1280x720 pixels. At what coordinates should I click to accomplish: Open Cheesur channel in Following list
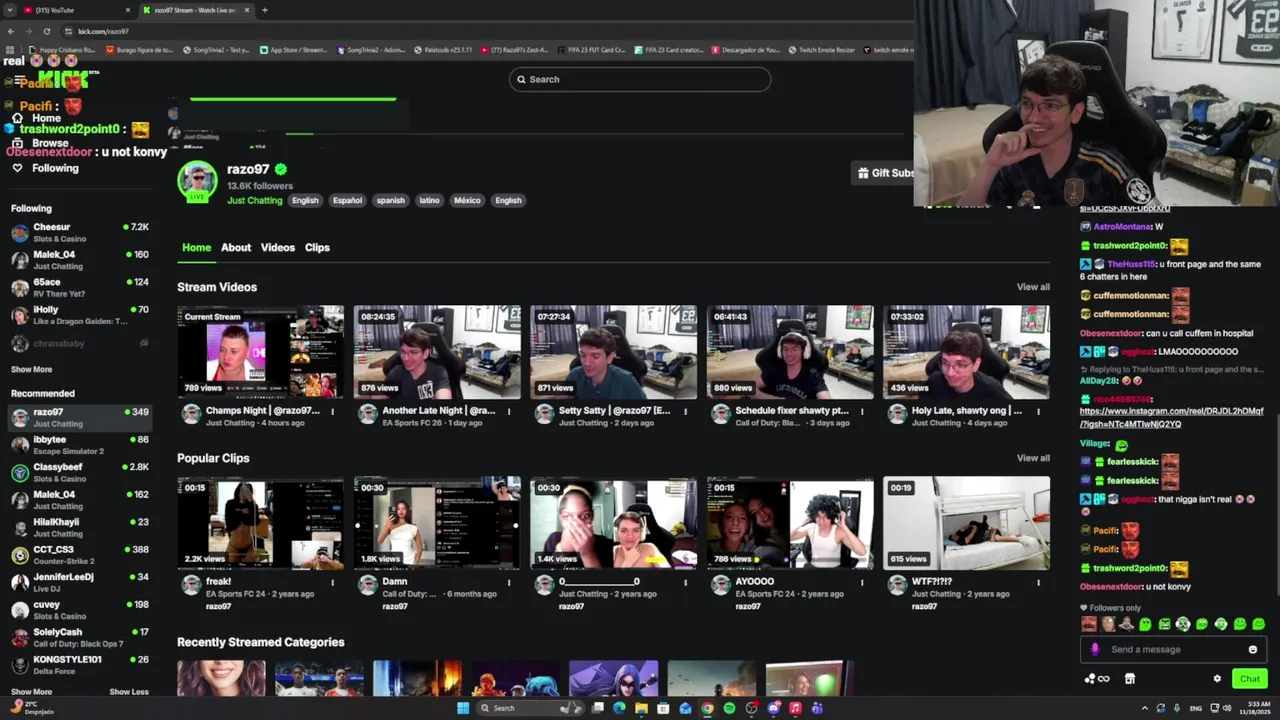80,232
